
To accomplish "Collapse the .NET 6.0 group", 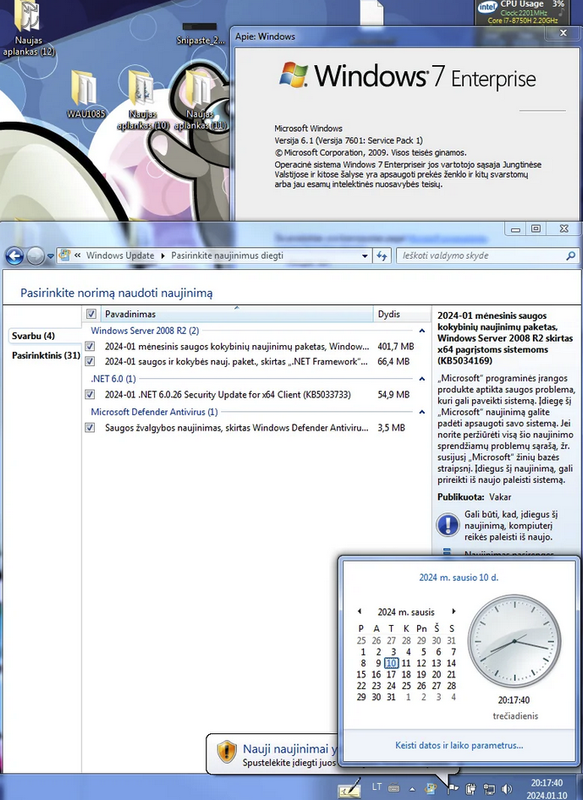I will tap(422, 379).
